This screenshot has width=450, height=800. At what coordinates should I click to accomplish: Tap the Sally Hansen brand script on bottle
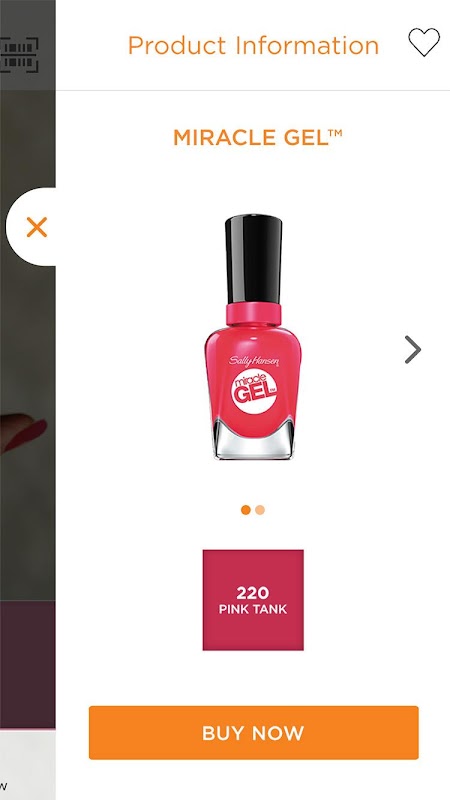(254, 361)
